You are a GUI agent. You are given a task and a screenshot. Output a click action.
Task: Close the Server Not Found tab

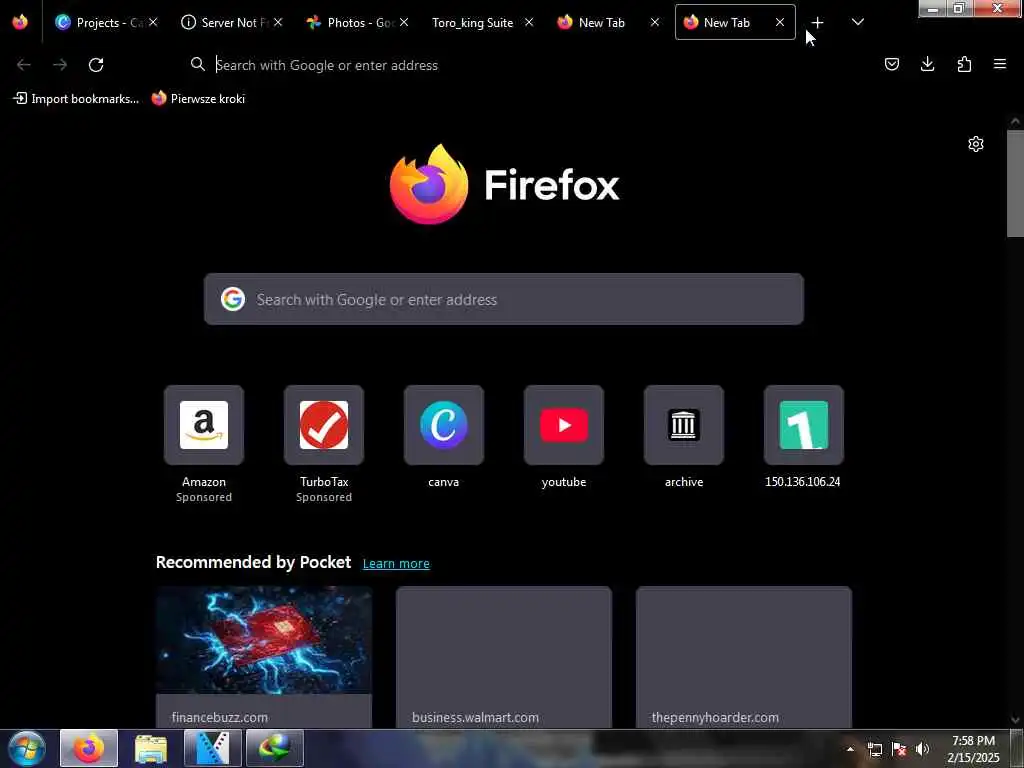(x=278, y=22)
